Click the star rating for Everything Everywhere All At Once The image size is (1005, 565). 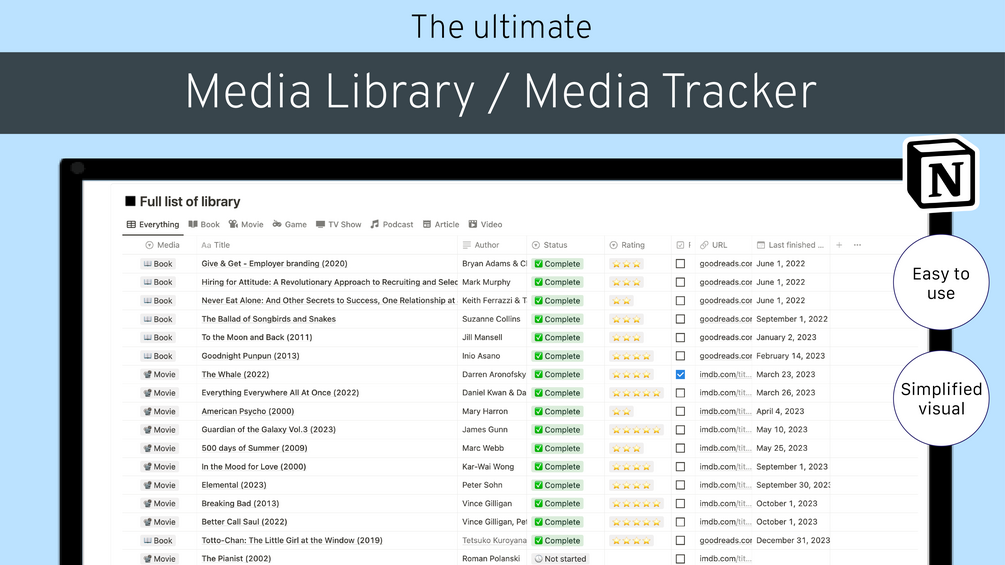[x=636, y=393]
